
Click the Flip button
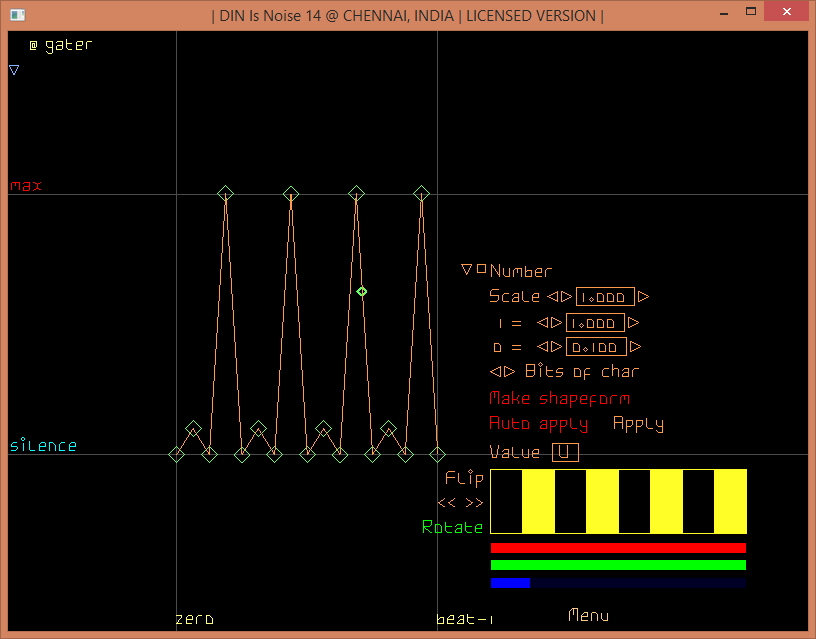(464, 478)
